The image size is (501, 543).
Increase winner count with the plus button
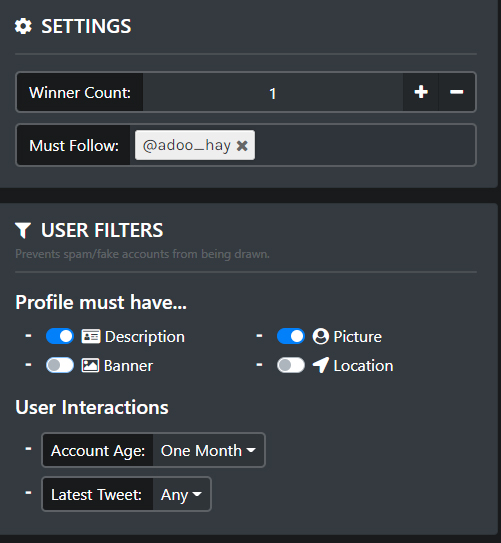pyautogui.click(x=421, y=92)
